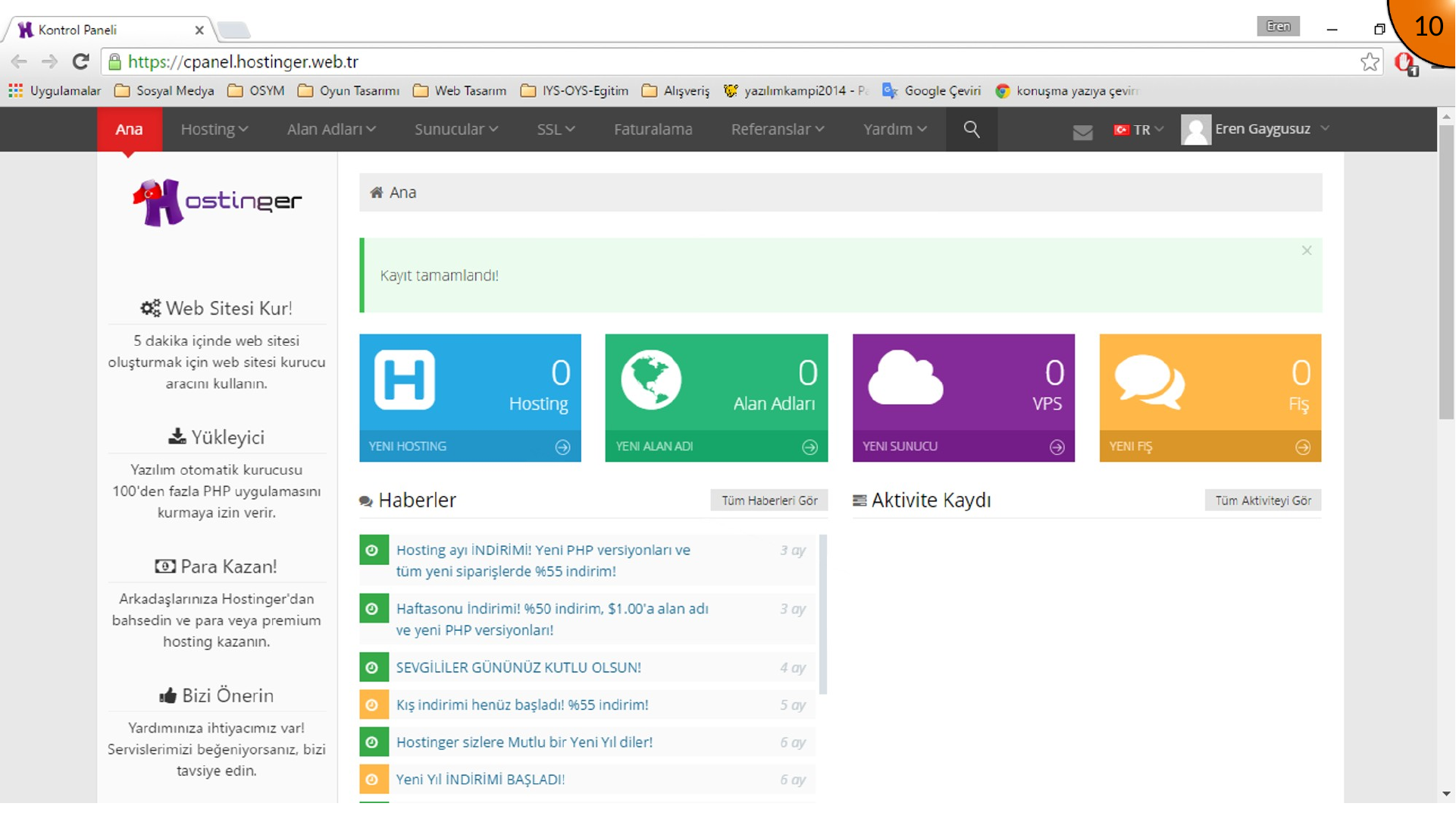The image size is (1456, 819).
Task: Open Haftasonu İndirimi news link
Action: (552, 620)
